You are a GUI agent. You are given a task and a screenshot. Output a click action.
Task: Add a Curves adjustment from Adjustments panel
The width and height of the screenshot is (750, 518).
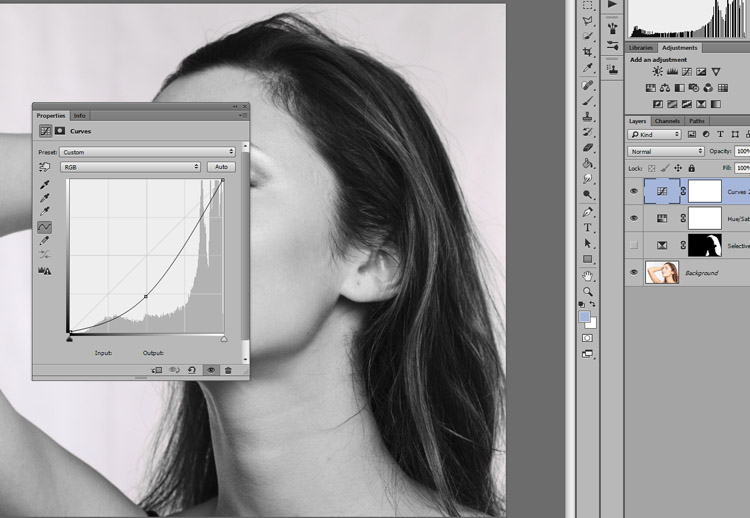click(686, 72)
